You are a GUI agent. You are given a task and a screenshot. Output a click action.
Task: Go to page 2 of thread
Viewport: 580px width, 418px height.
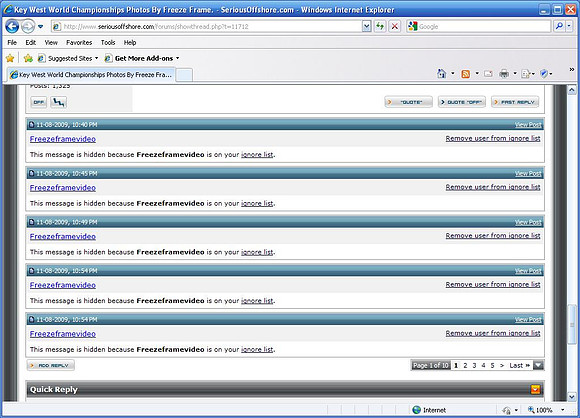(465, 365)
